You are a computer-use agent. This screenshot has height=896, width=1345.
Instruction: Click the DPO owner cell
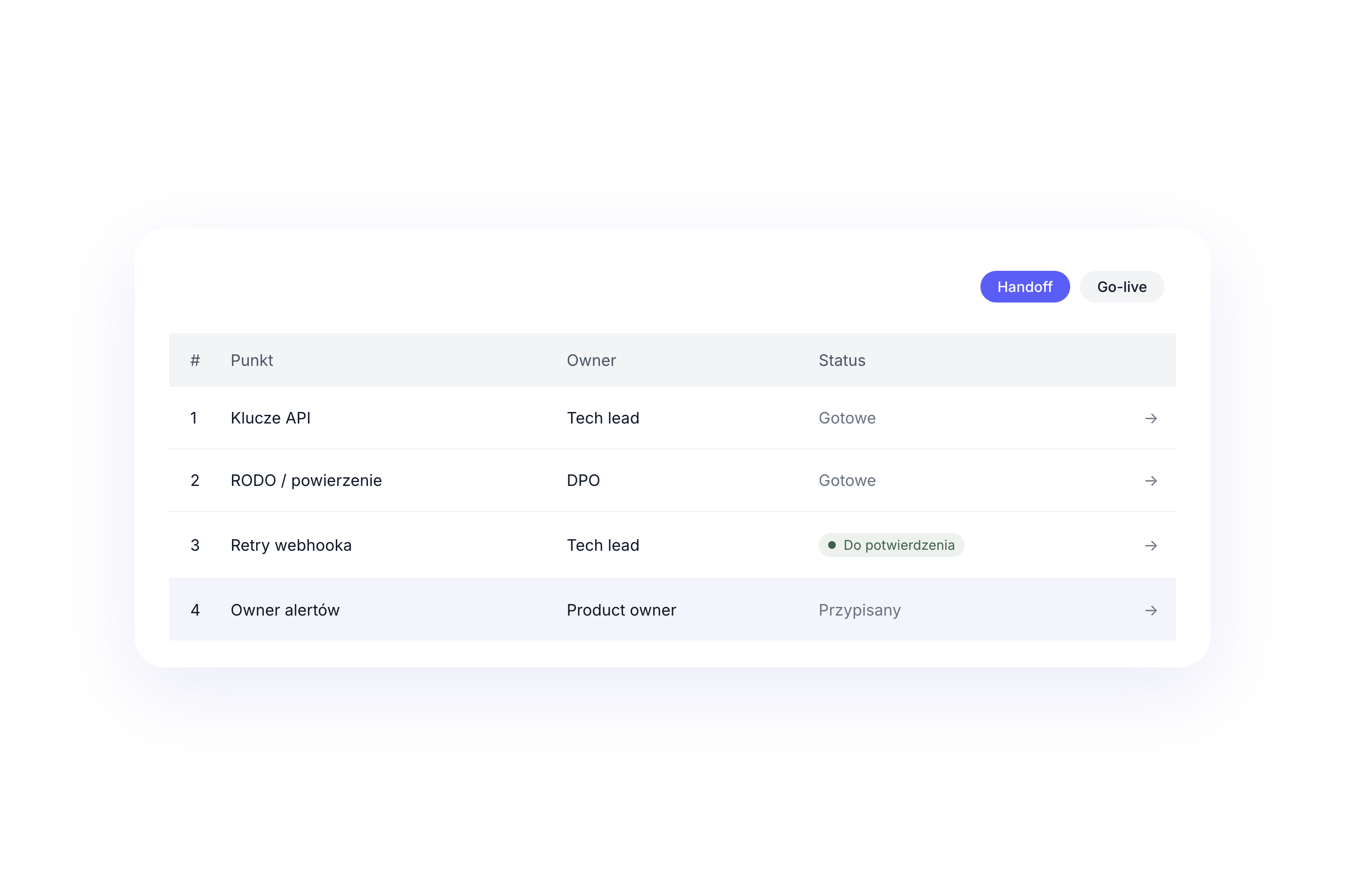pos(583,481)
